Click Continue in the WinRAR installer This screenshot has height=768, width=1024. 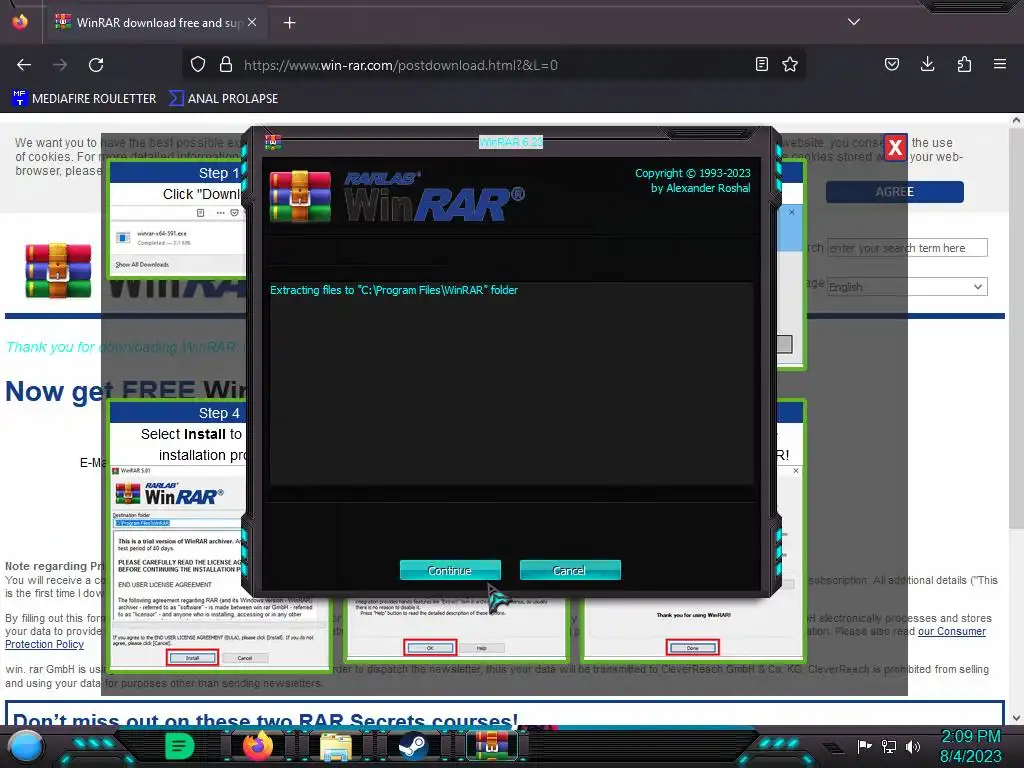(450, 570)
